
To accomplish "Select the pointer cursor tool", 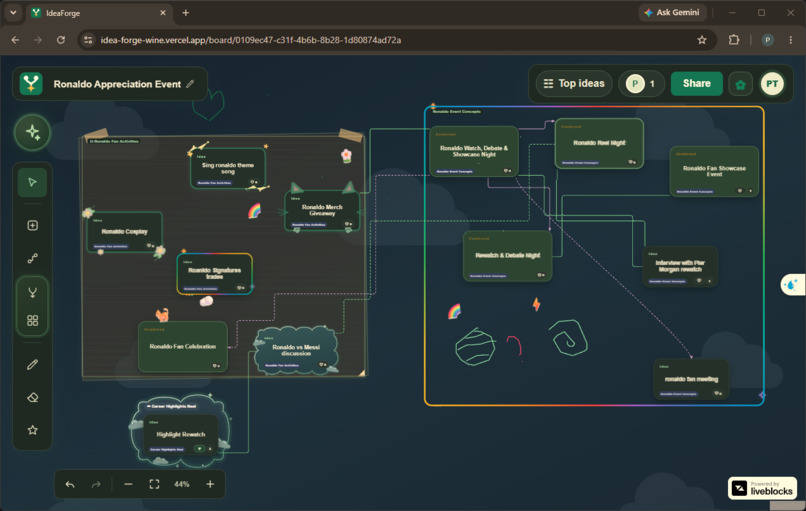I will coord(32,182).
